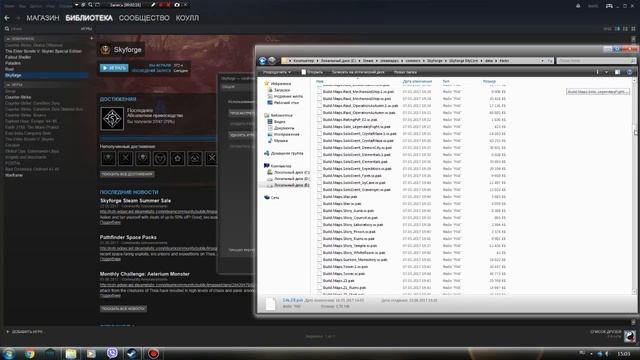The width and height of the screenshot is (640, 360).
Task: Select Fallout Shelter in the library list
Action: 18,57
